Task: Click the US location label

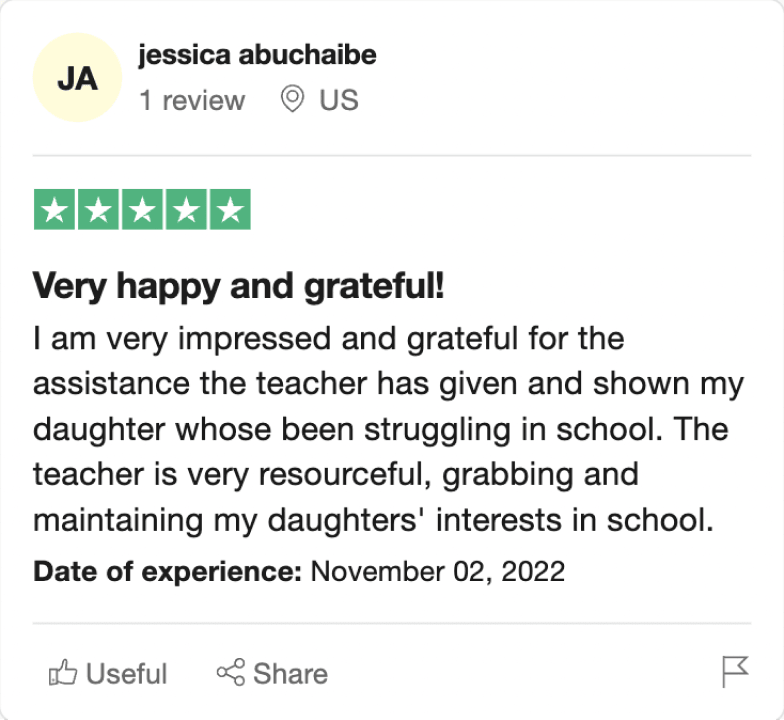Action: tap(339, 100)
